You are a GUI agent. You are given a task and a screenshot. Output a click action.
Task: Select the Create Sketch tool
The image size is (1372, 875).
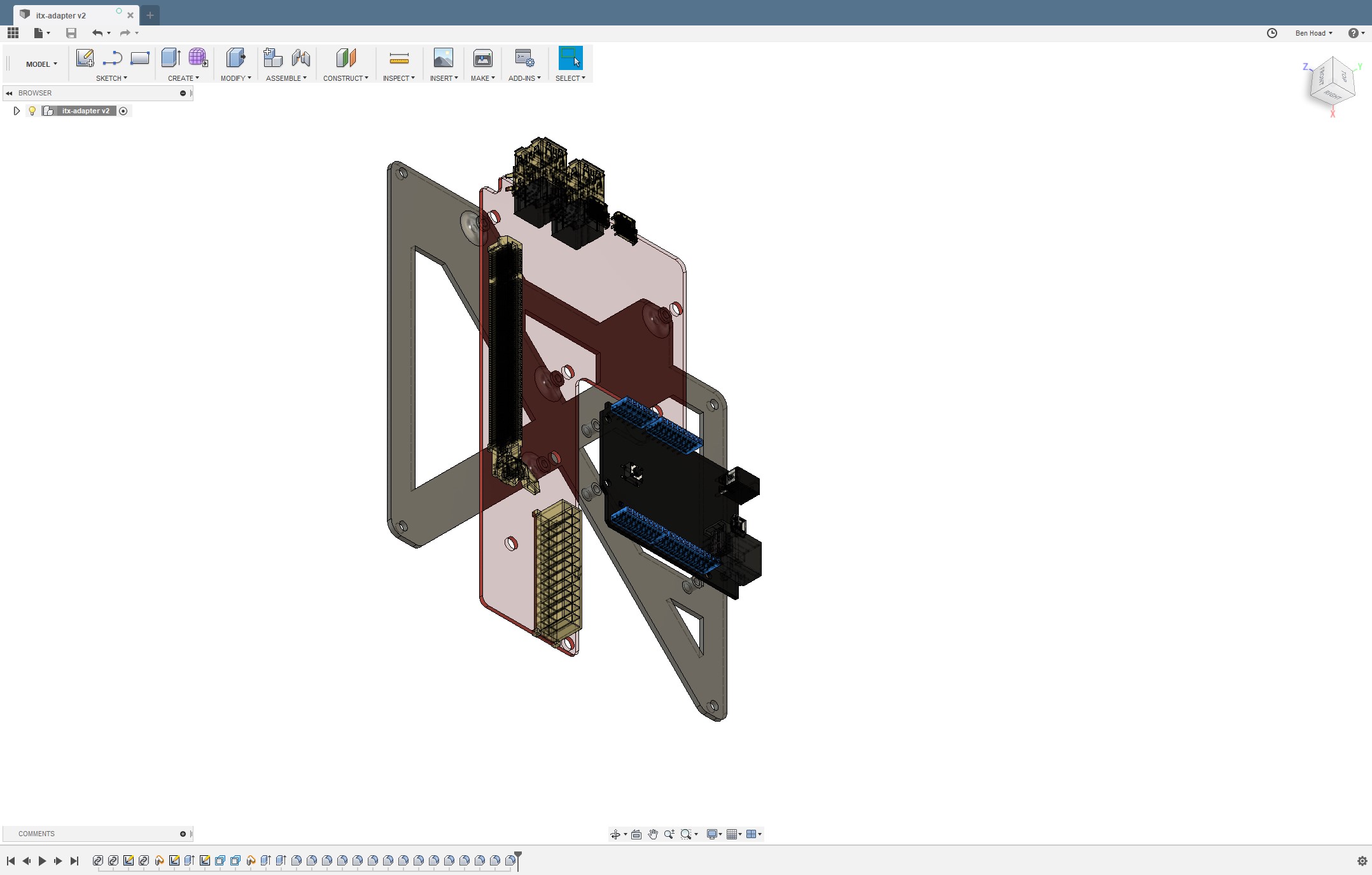coord(85,58)
